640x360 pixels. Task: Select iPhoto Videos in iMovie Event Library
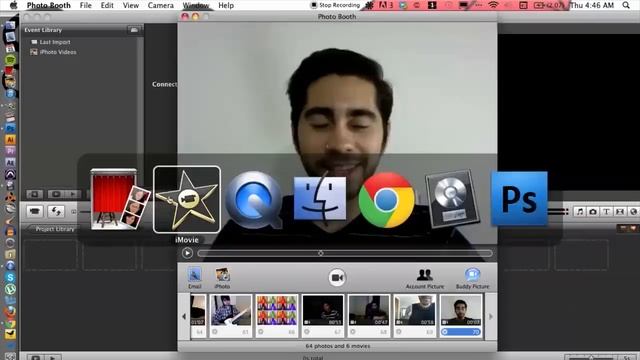53,52
